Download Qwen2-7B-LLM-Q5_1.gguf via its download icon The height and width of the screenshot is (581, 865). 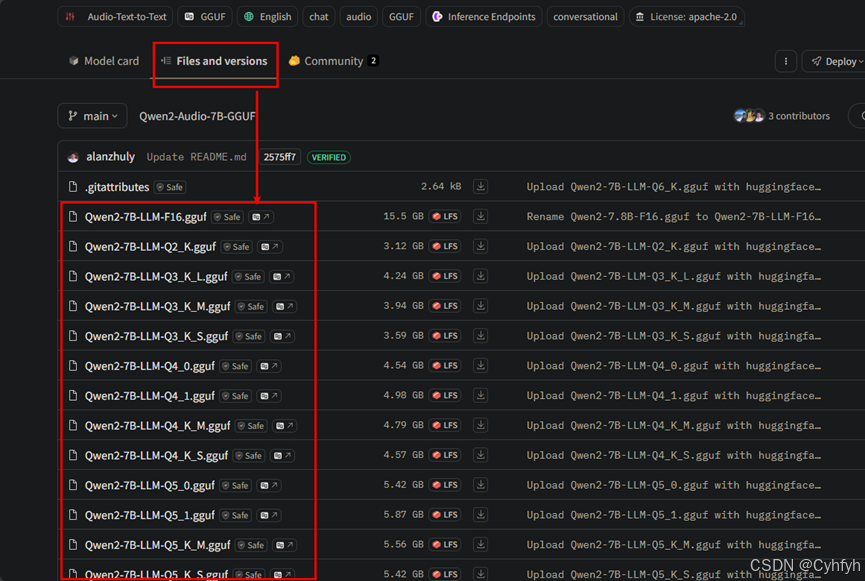(480, 514)
